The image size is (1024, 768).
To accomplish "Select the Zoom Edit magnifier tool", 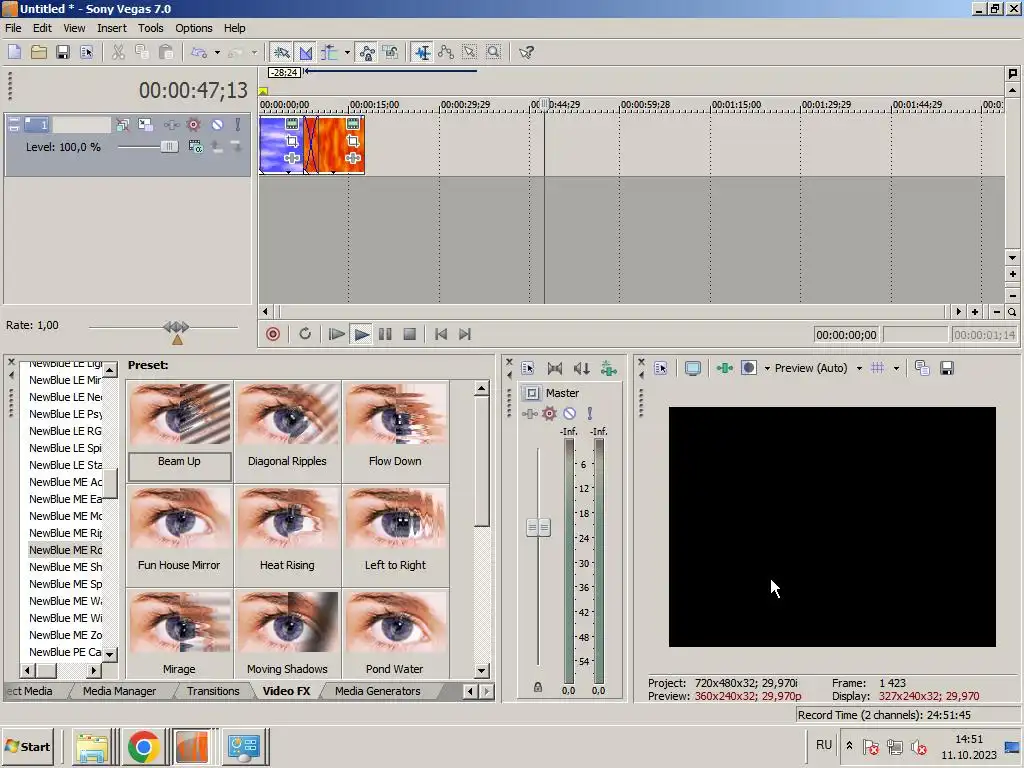I will [494, 52].
